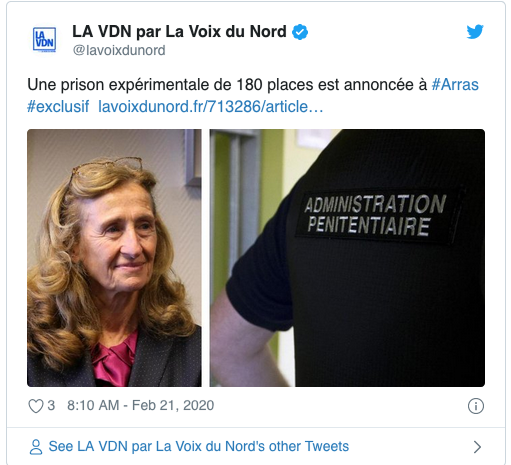Open the #exclusif hashtag
The width and height of the screenshot is (511, 465).
click(58, 107)
